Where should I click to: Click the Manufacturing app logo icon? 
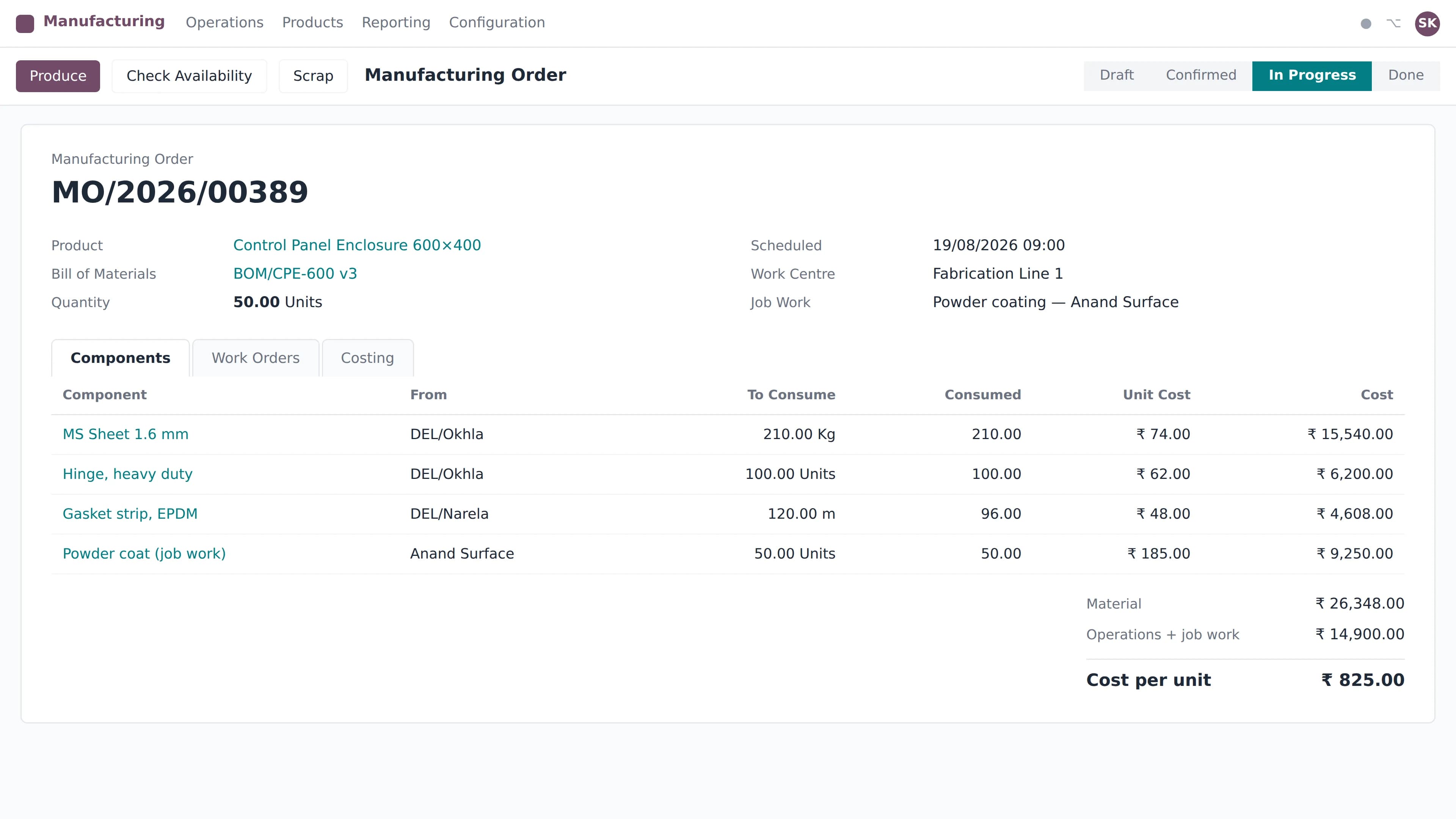pos(25,23)
